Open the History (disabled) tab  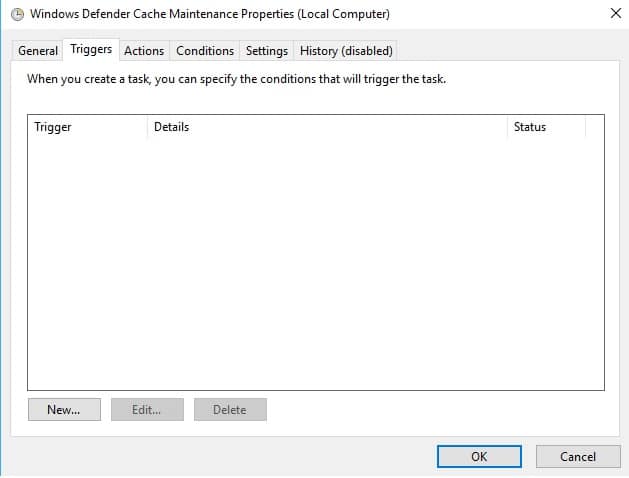(346, 50)
